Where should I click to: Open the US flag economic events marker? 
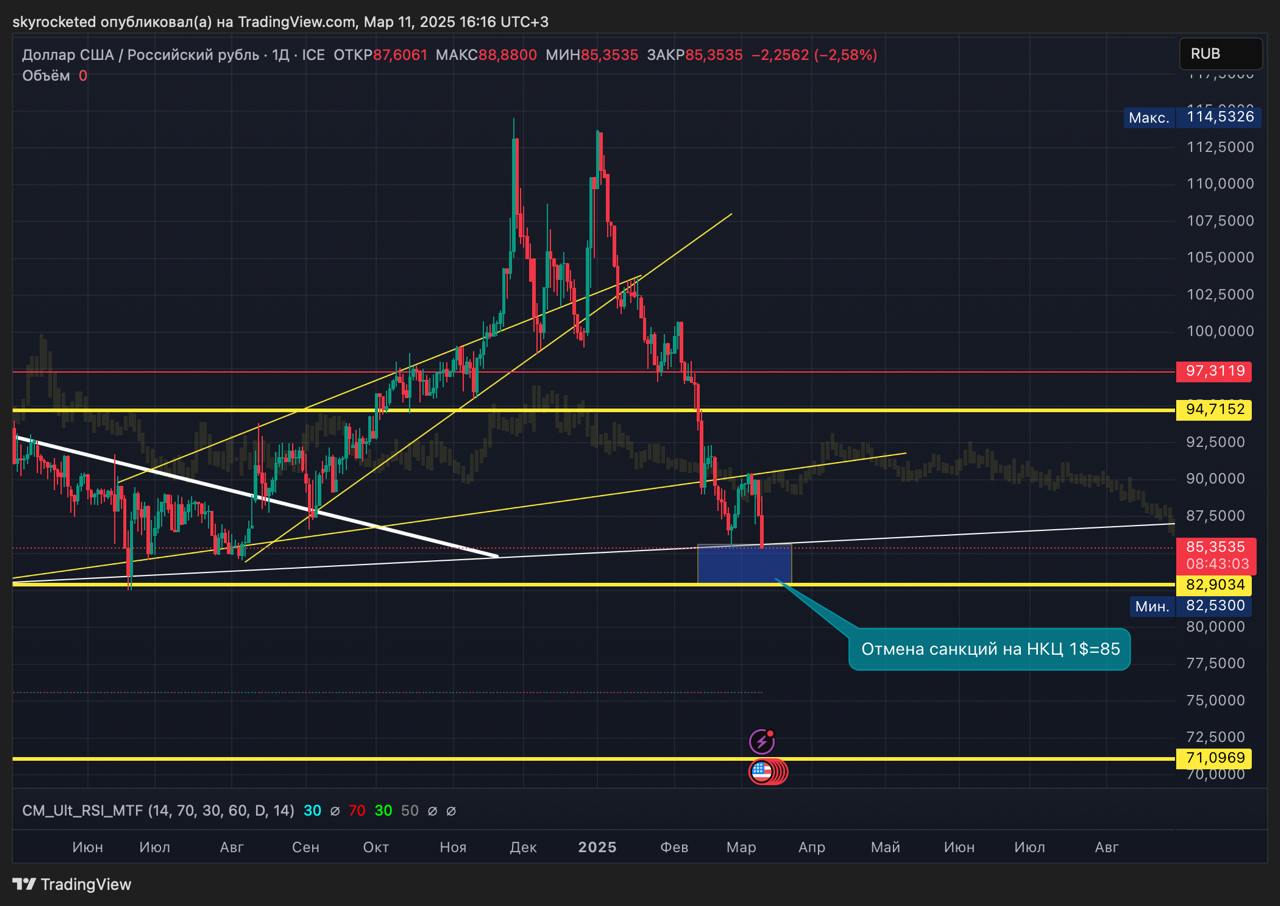coord(761,771)
